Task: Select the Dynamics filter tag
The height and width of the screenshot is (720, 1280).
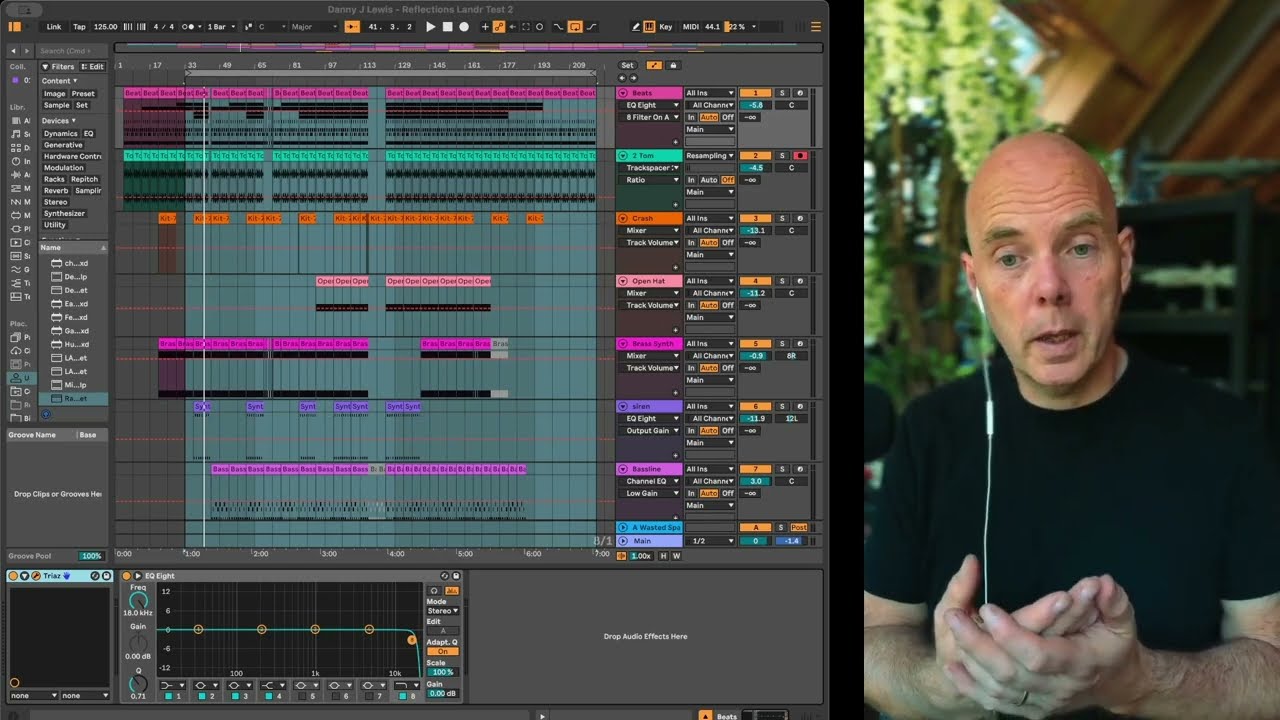Action: coord(60,133)
